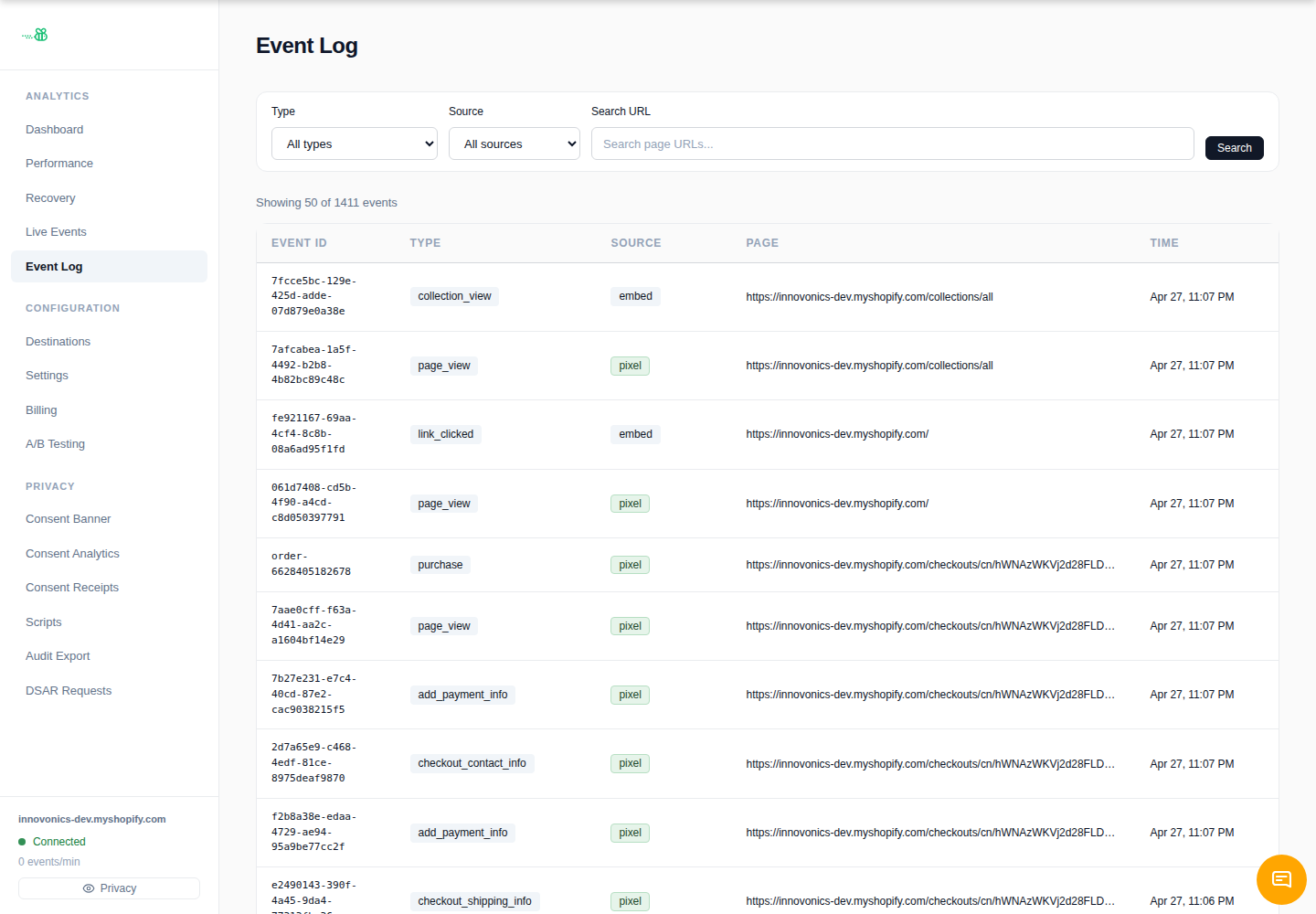Click 'Showing 50 of 1411 events' text
Screen dimensions: 1316x914
point(326,203)
